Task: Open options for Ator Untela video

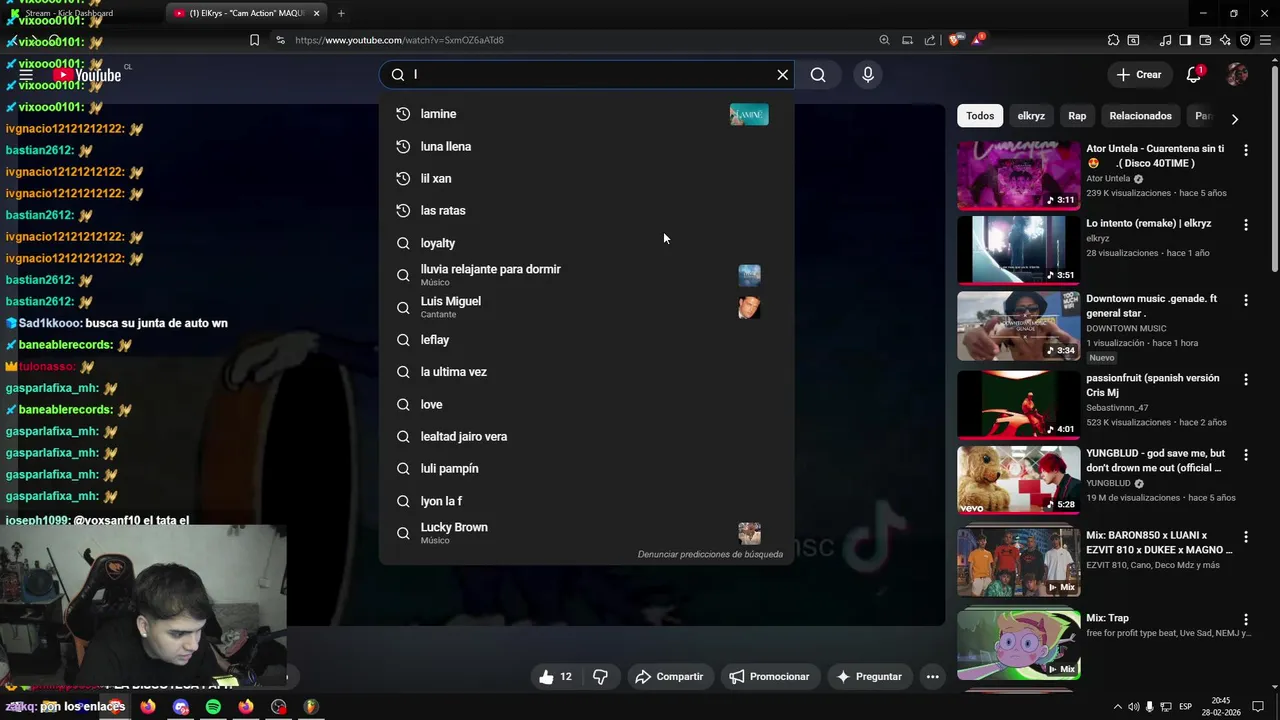Action: 1246,150
